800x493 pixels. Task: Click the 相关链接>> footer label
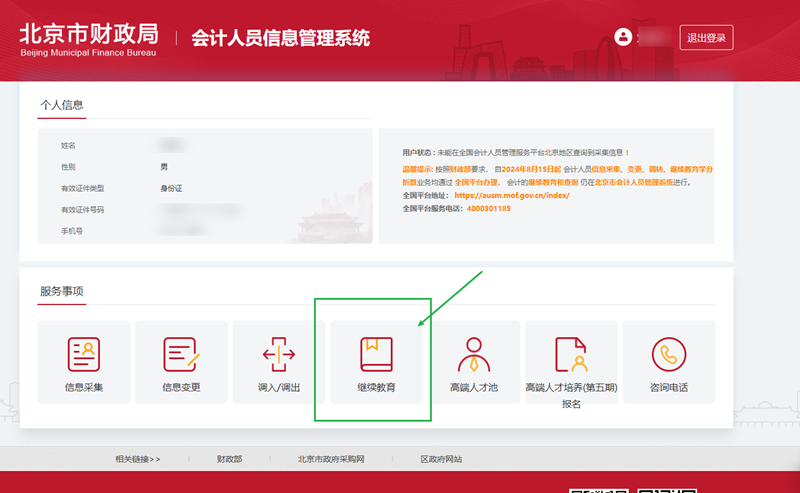[138, 459]
